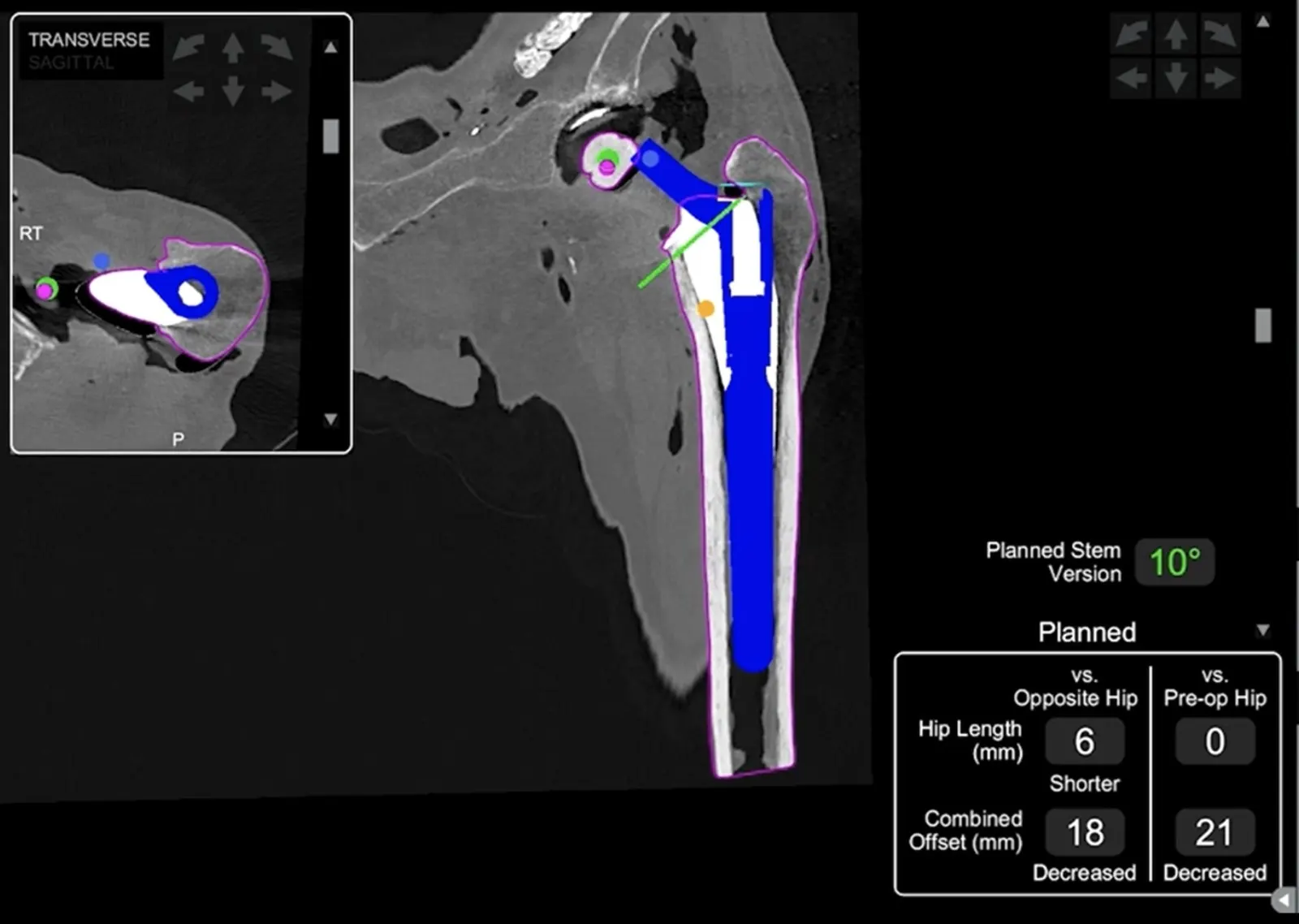Click the down arrow in the transverse inset
1299x924 pixels.
pos(233,91)
